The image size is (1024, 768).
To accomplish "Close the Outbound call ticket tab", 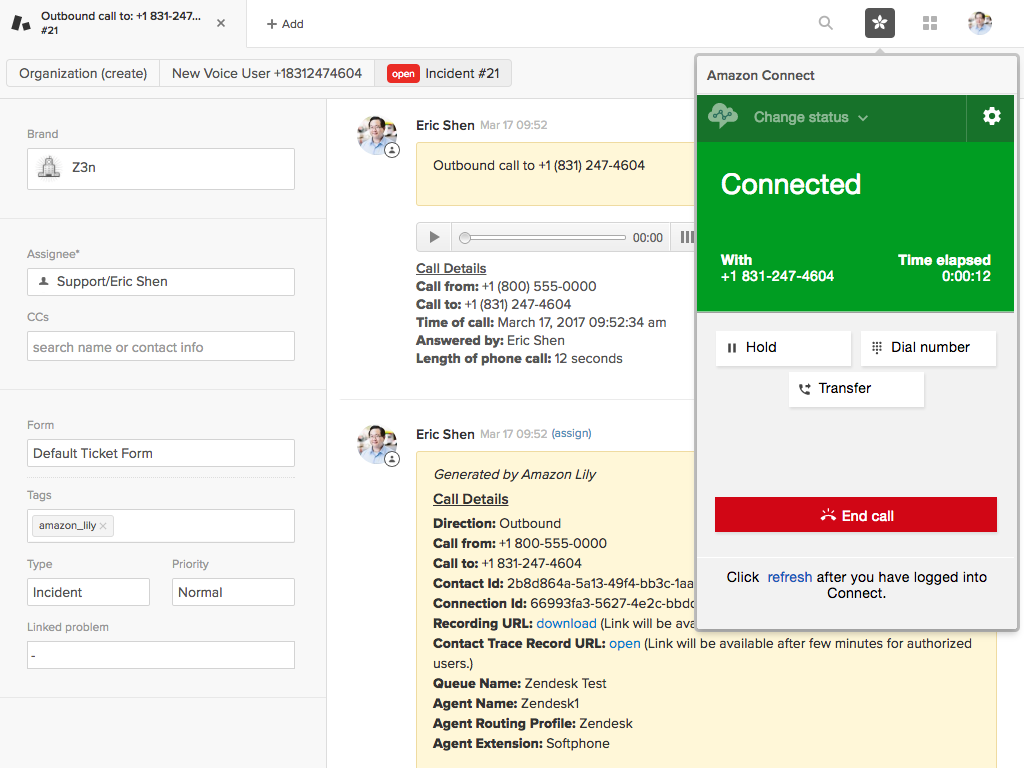I will coord(221,23).
